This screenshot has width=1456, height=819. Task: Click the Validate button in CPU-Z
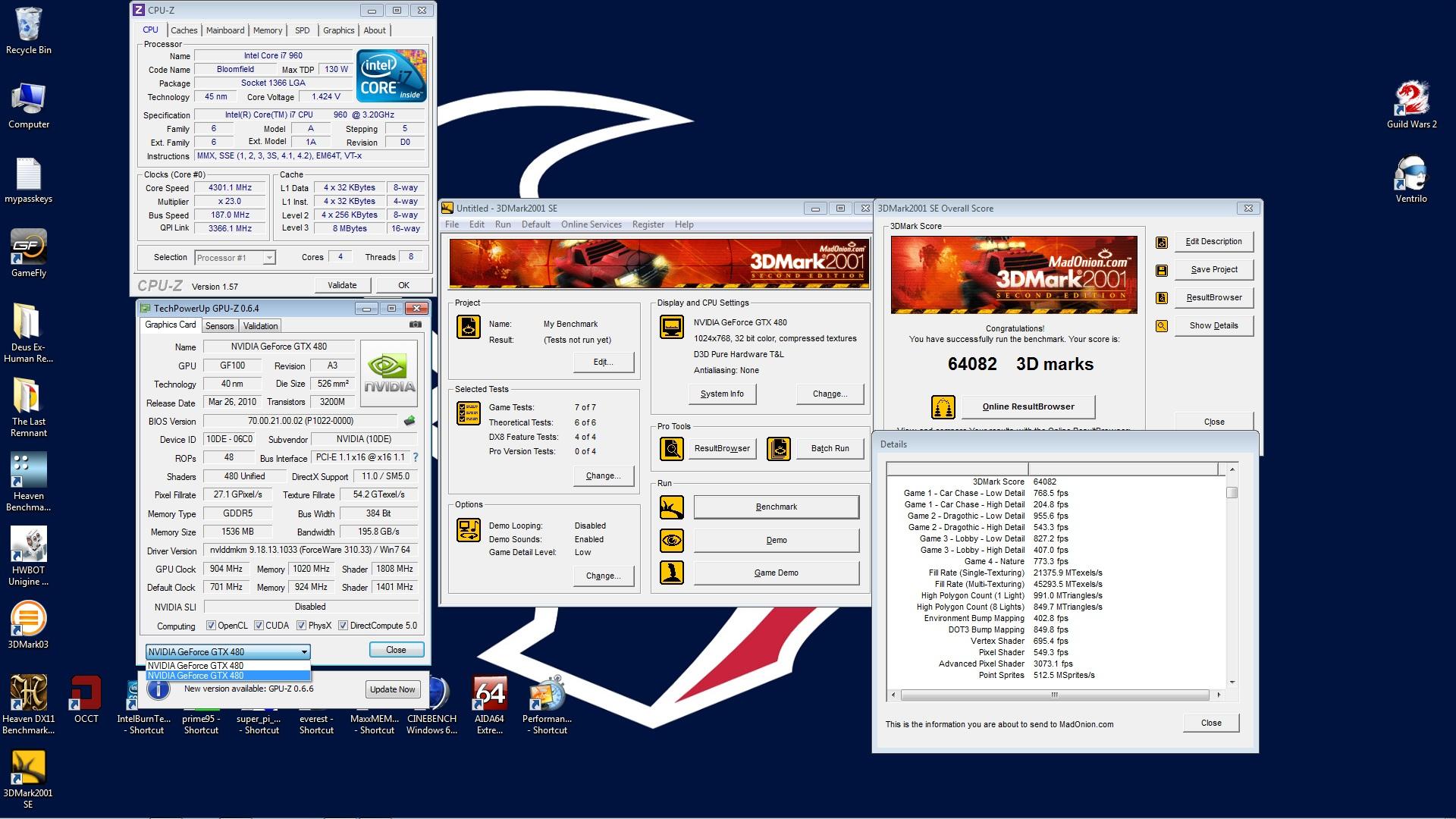click(343, 285)
